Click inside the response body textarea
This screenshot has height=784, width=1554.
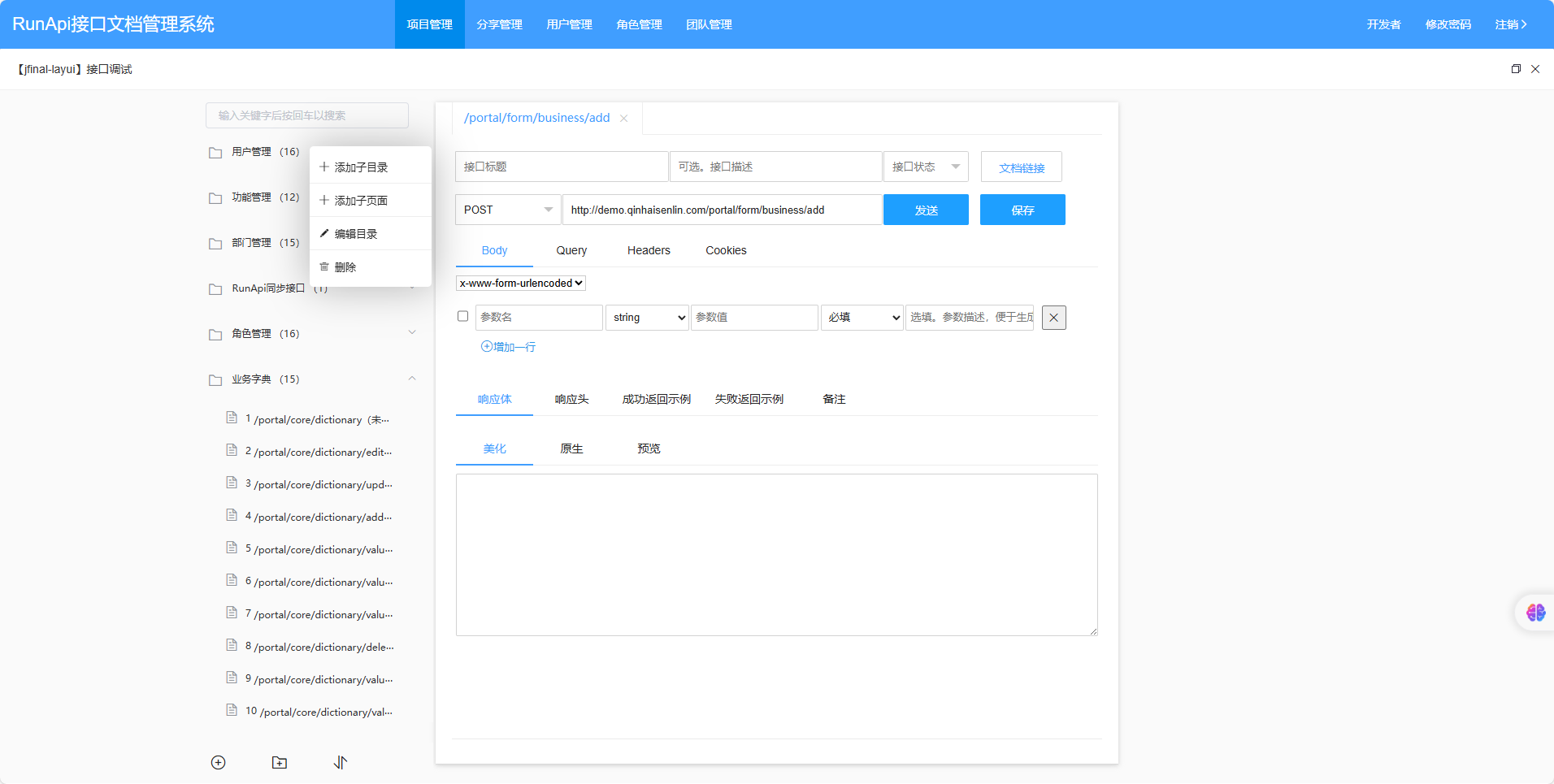(777, 555)
